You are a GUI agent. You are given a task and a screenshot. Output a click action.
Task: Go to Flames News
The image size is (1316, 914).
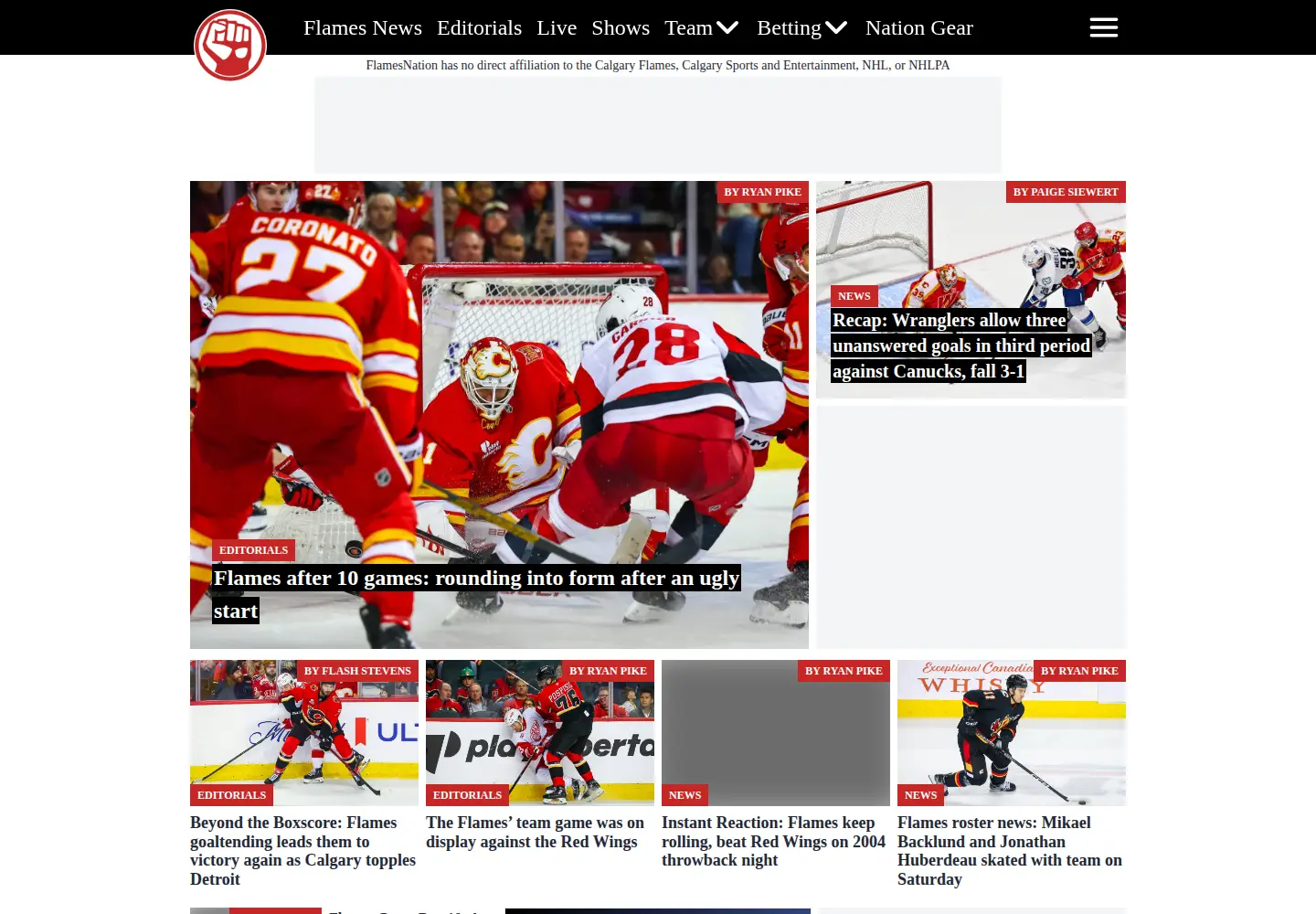pos(363,27)
